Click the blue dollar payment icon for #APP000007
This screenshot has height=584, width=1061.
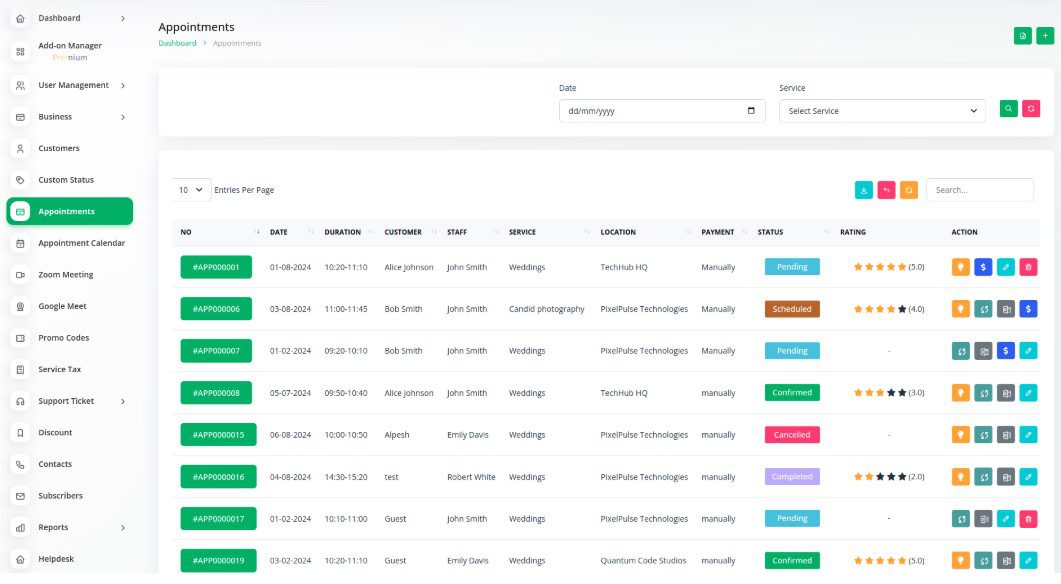1007,351
